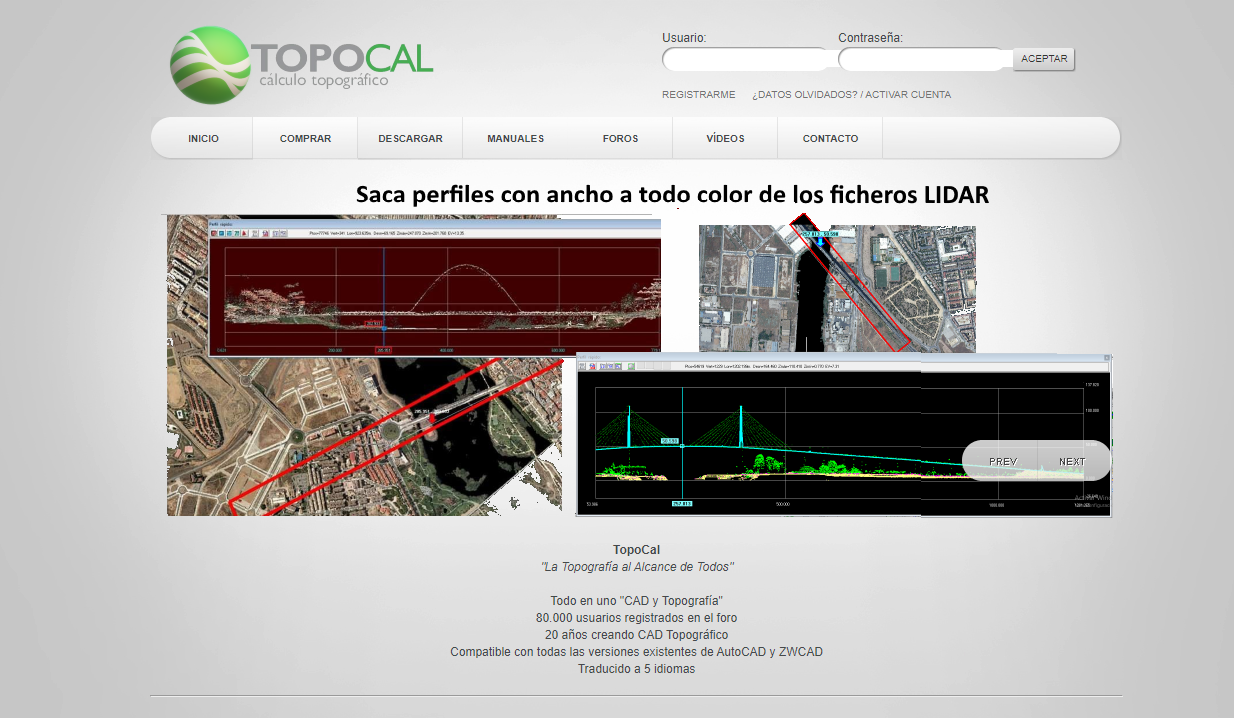Advance the carousel with the NEXT button
The image size is (1234, 718).
point(1071,460)
